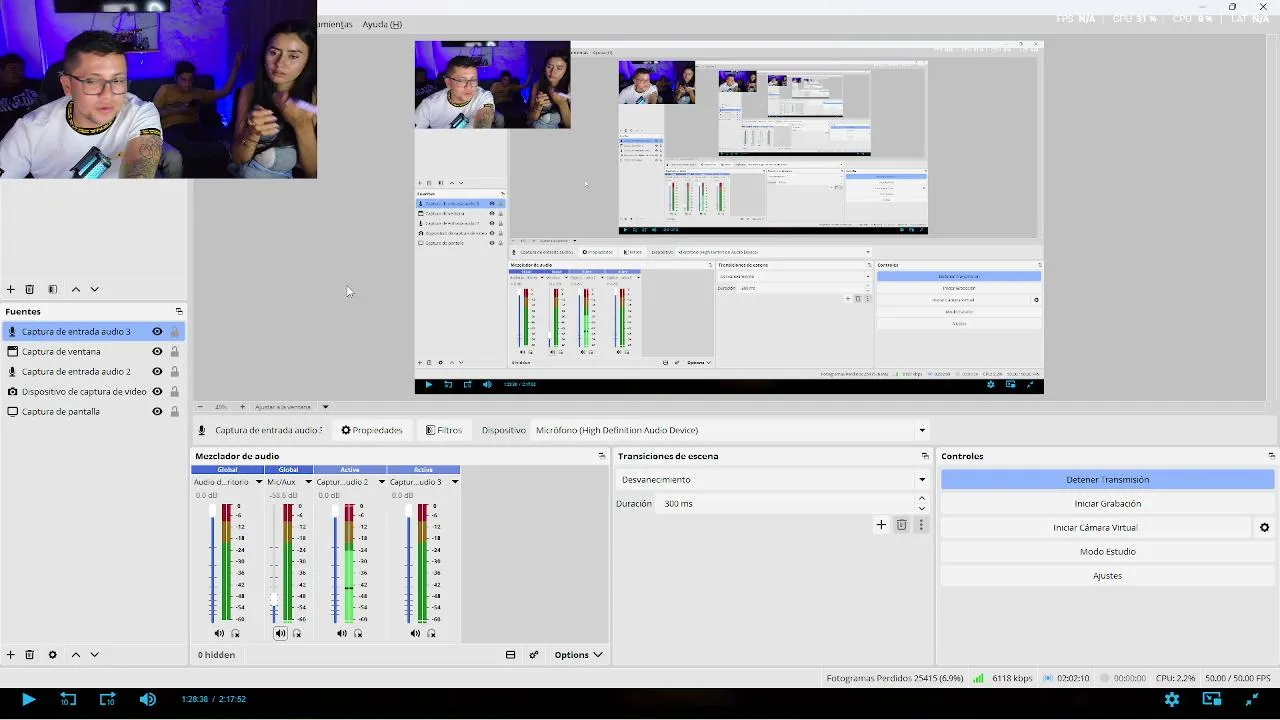Zoom out the preview with minus button

point(200,407)
